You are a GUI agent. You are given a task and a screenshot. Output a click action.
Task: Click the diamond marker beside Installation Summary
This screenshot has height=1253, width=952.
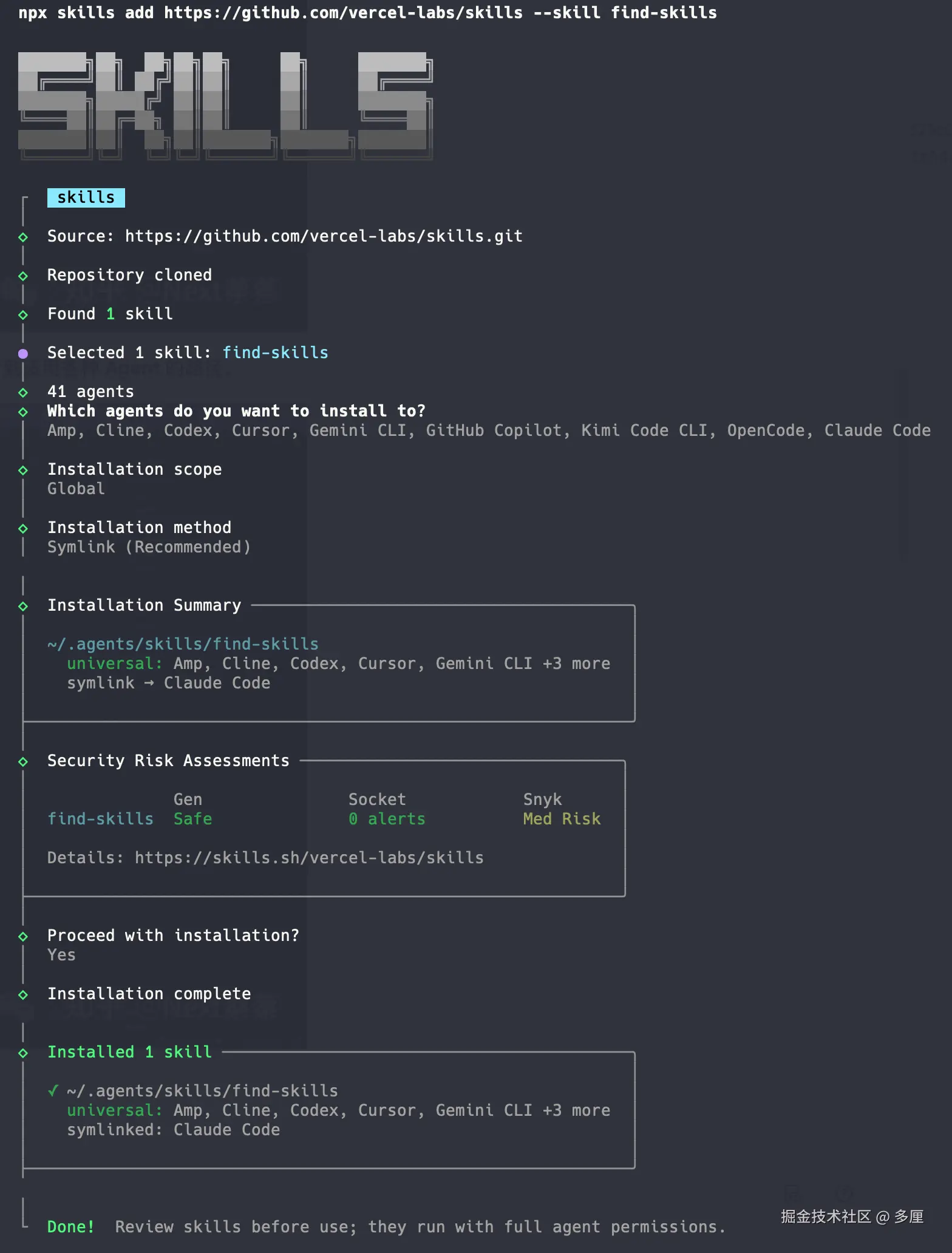(x=23, y=606)
